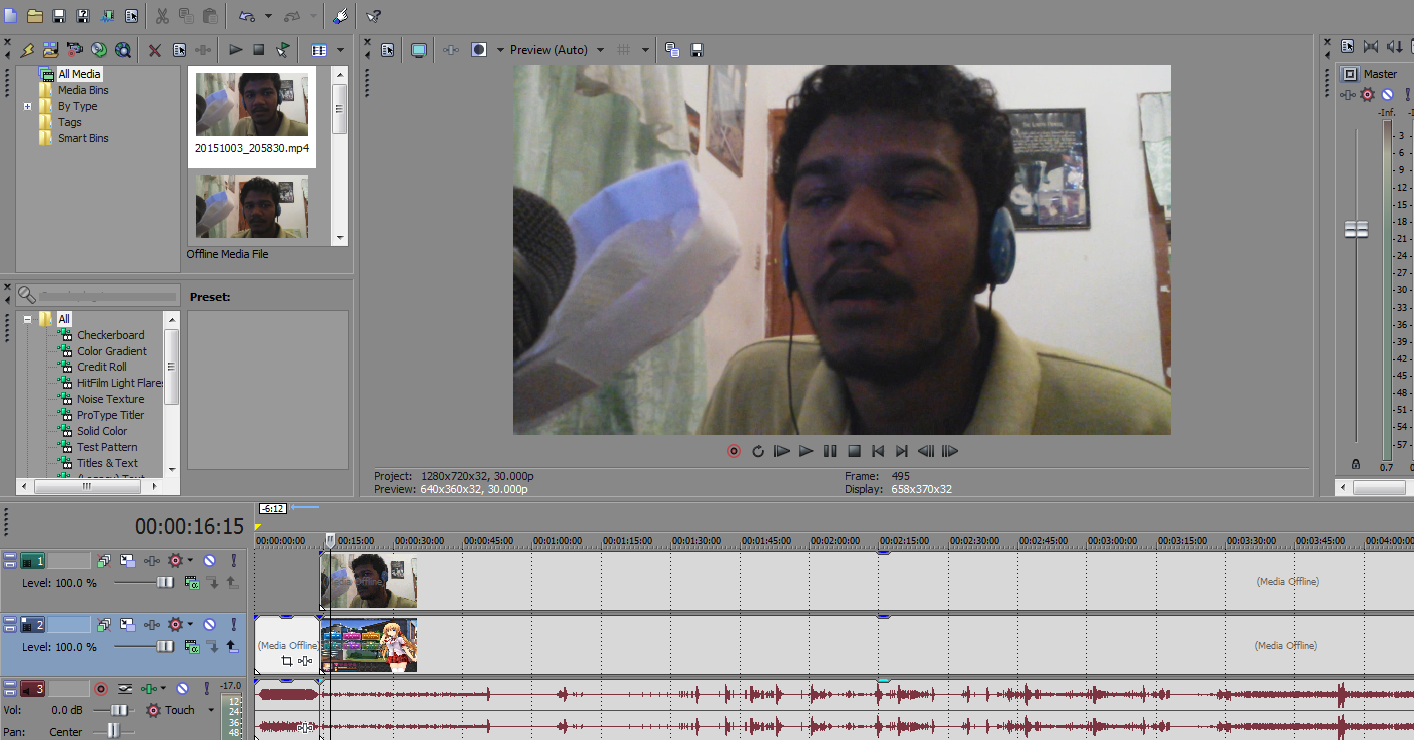
Task: Save the project
Action: (x=59, y=16)
